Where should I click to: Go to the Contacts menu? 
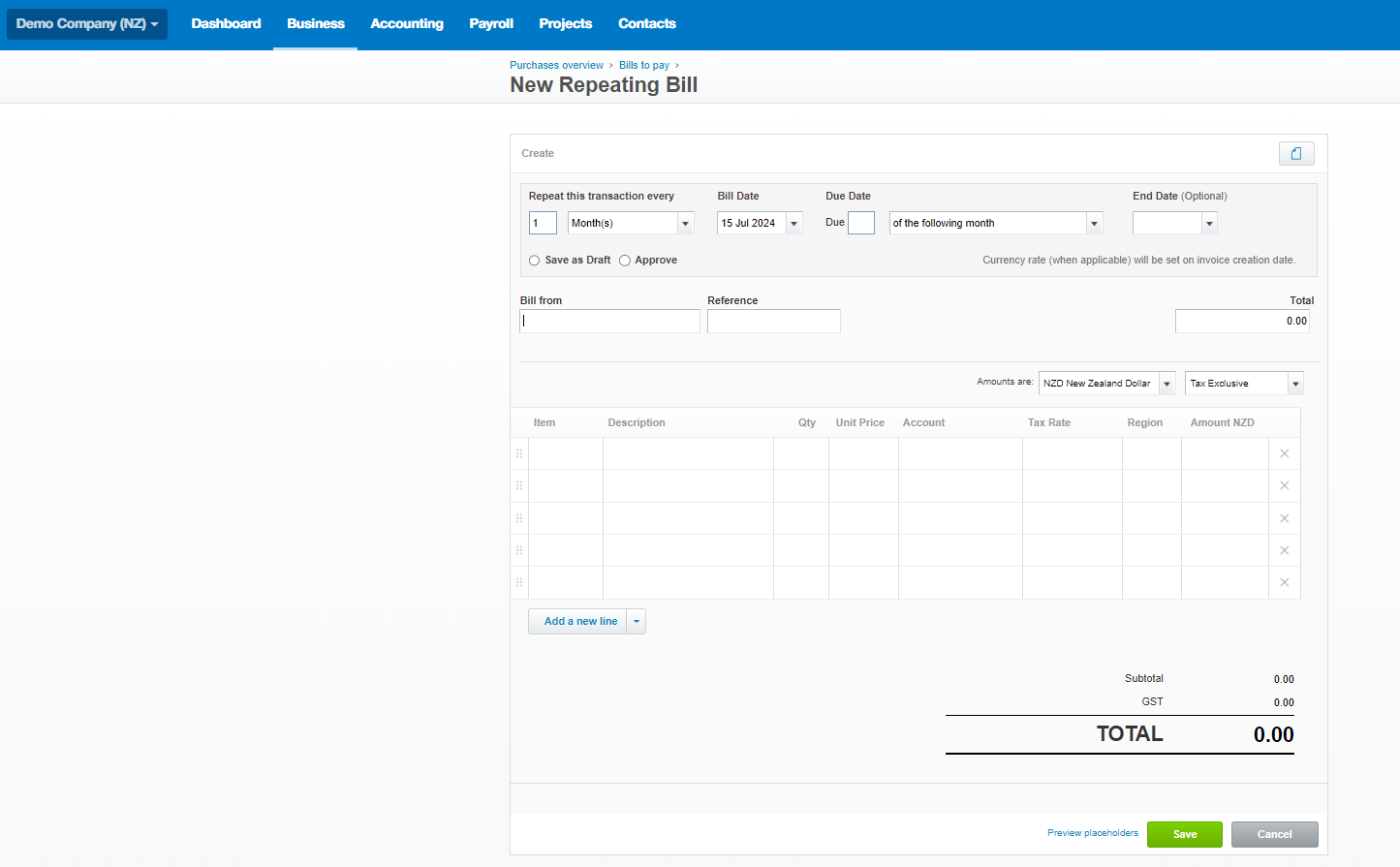[646, 23]
